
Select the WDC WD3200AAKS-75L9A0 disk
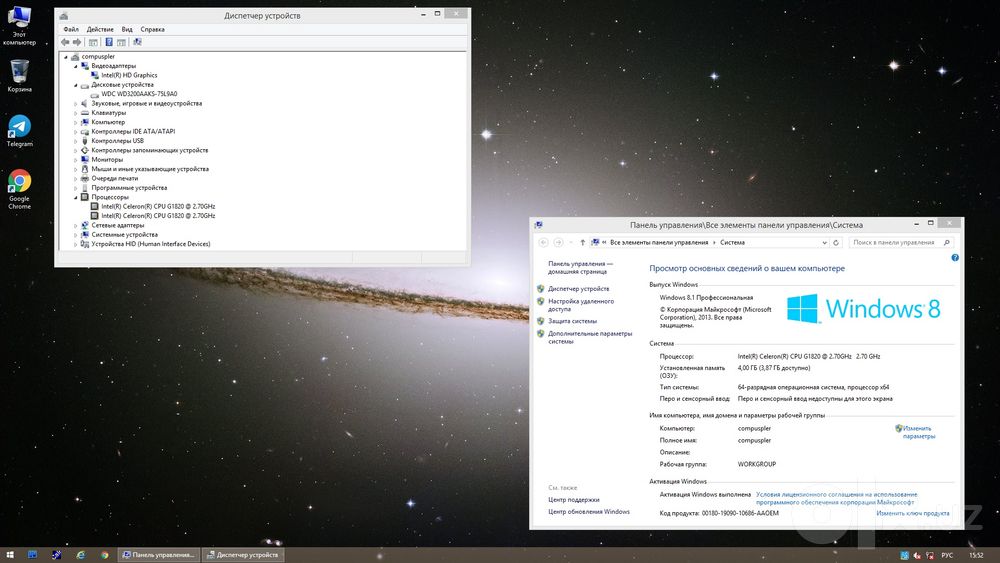139,94
